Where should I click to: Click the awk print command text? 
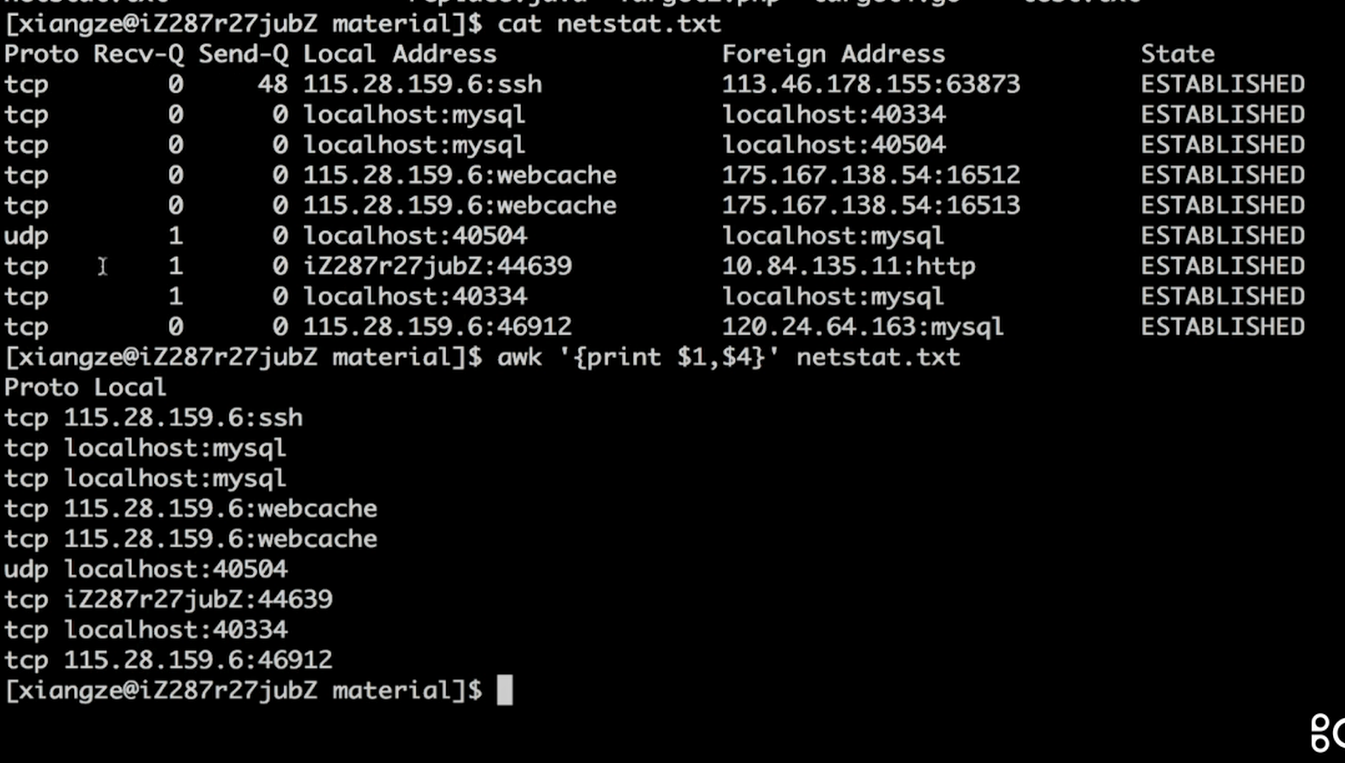coord(728,357)
